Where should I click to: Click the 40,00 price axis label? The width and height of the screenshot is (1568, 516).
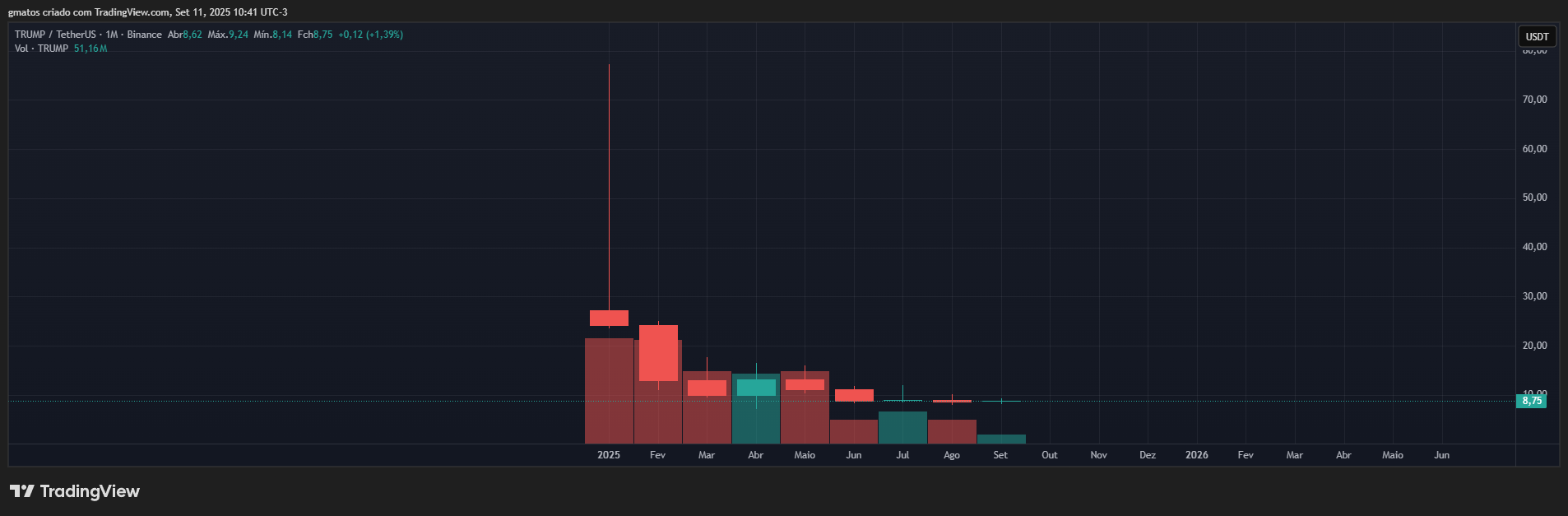click(1535, 247)
